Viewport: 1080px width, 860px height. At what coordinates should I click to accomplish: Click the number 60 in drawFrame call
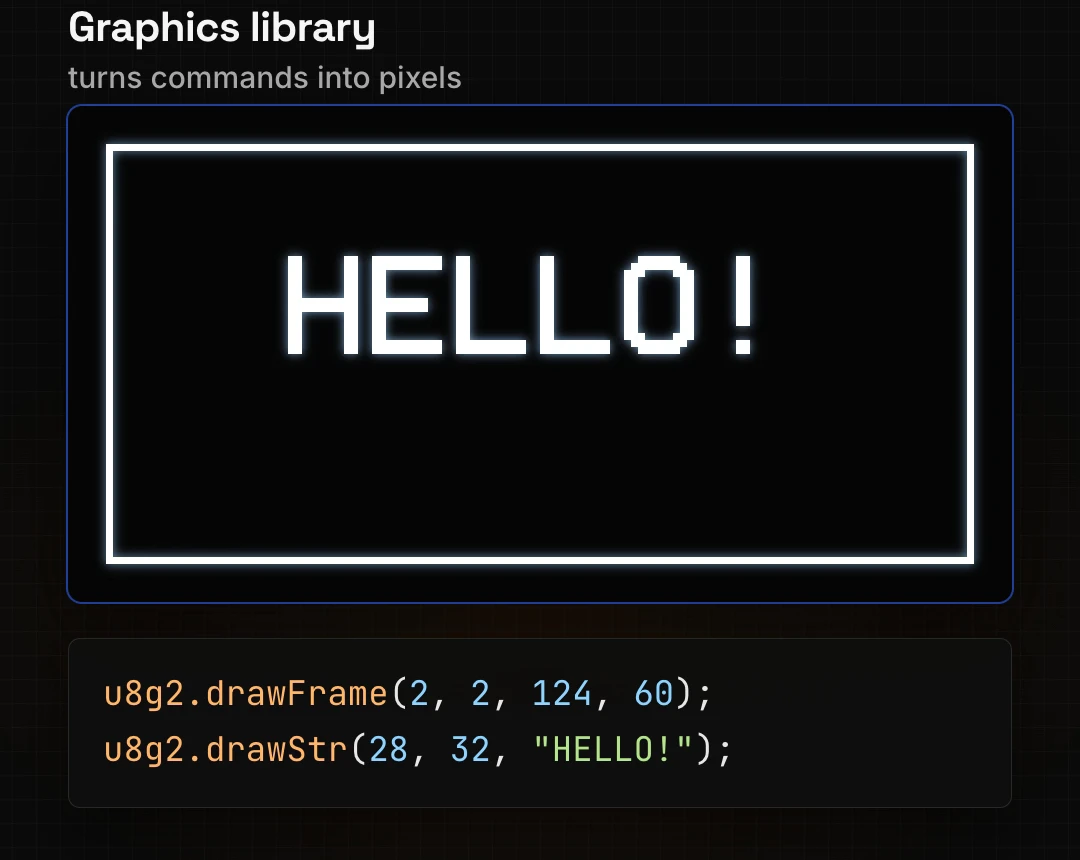pyautogui.click(x=653, y=693)
